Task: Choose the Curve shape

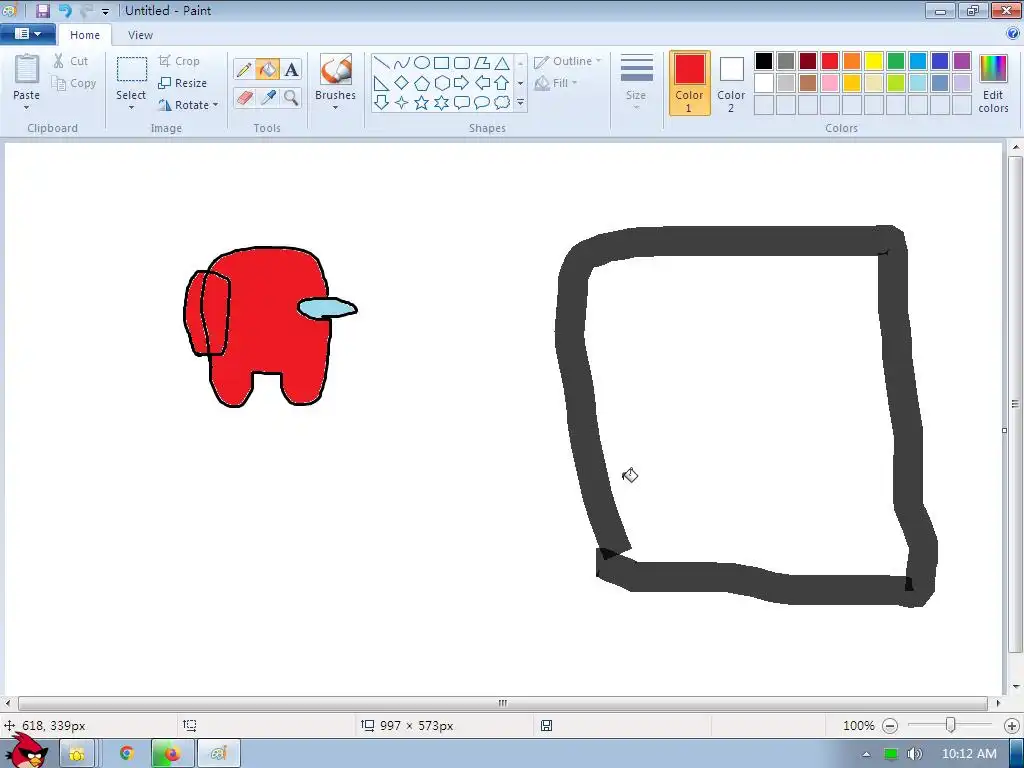Action: (402, 63)
